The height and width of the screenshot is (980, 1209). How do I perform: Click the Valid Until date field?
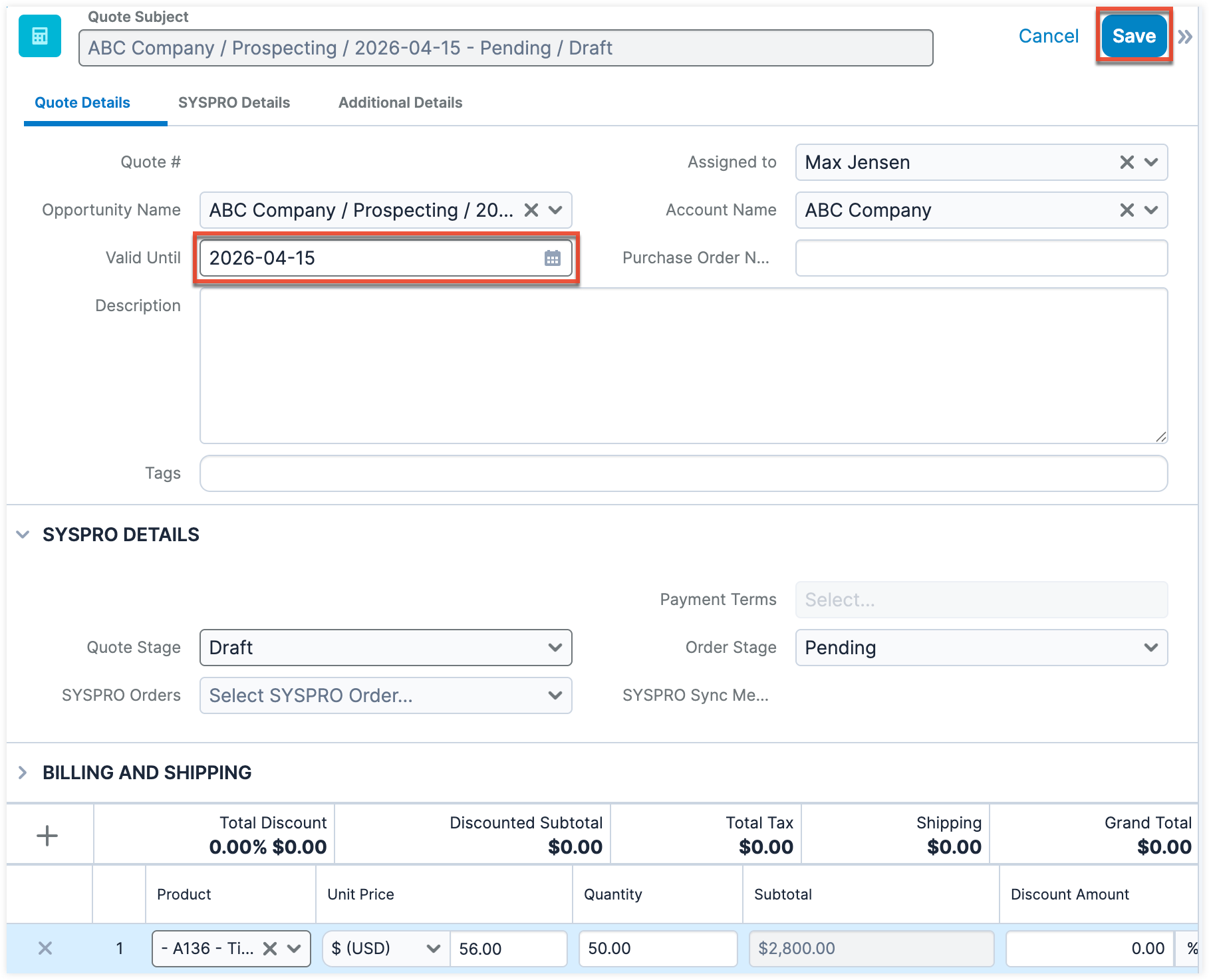click(x=386, y=258)
